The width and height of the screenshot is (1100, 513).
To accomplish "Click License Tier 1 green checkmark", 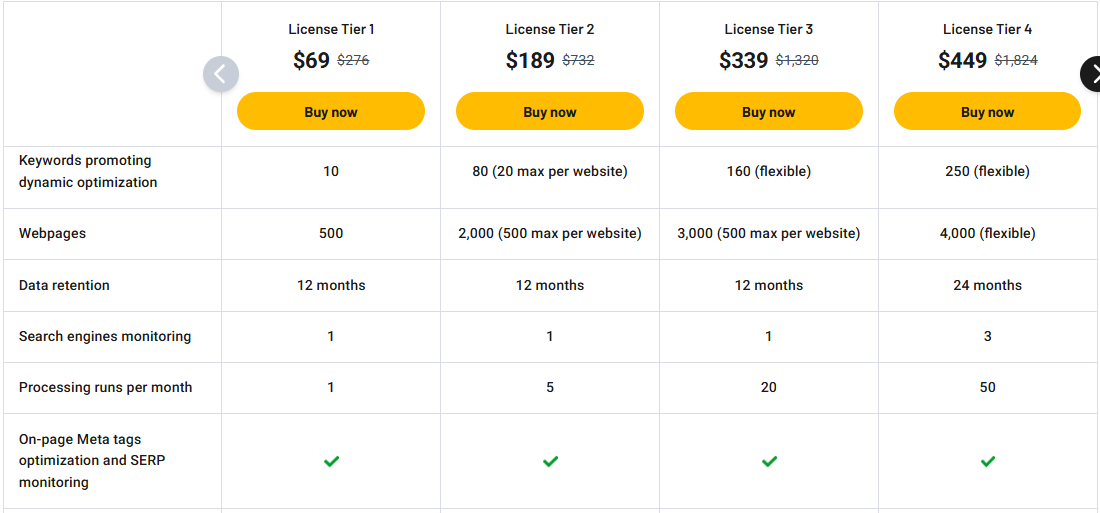I will click(x=331, y=461).
